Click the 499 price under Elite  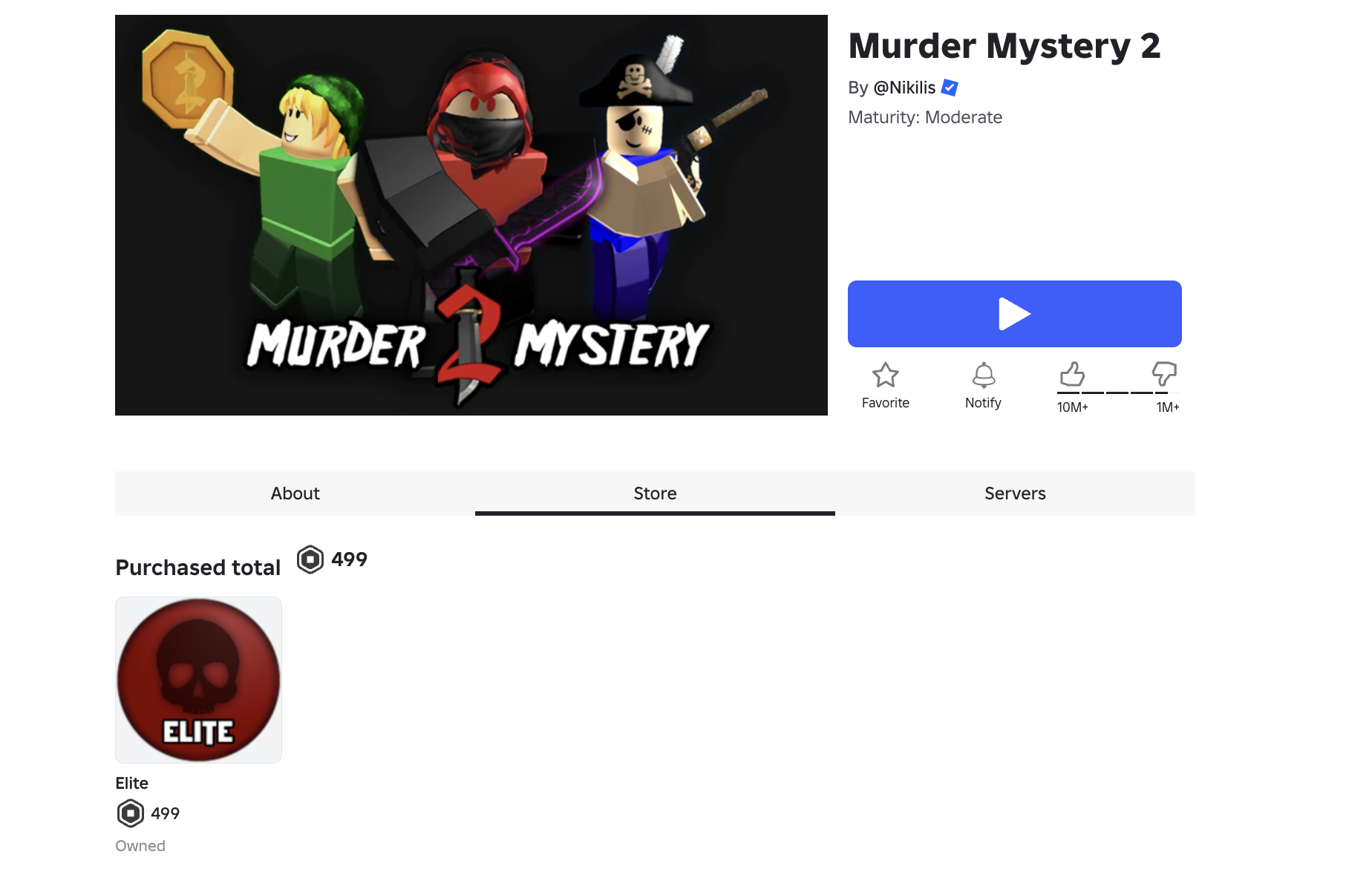coord(165,813)
